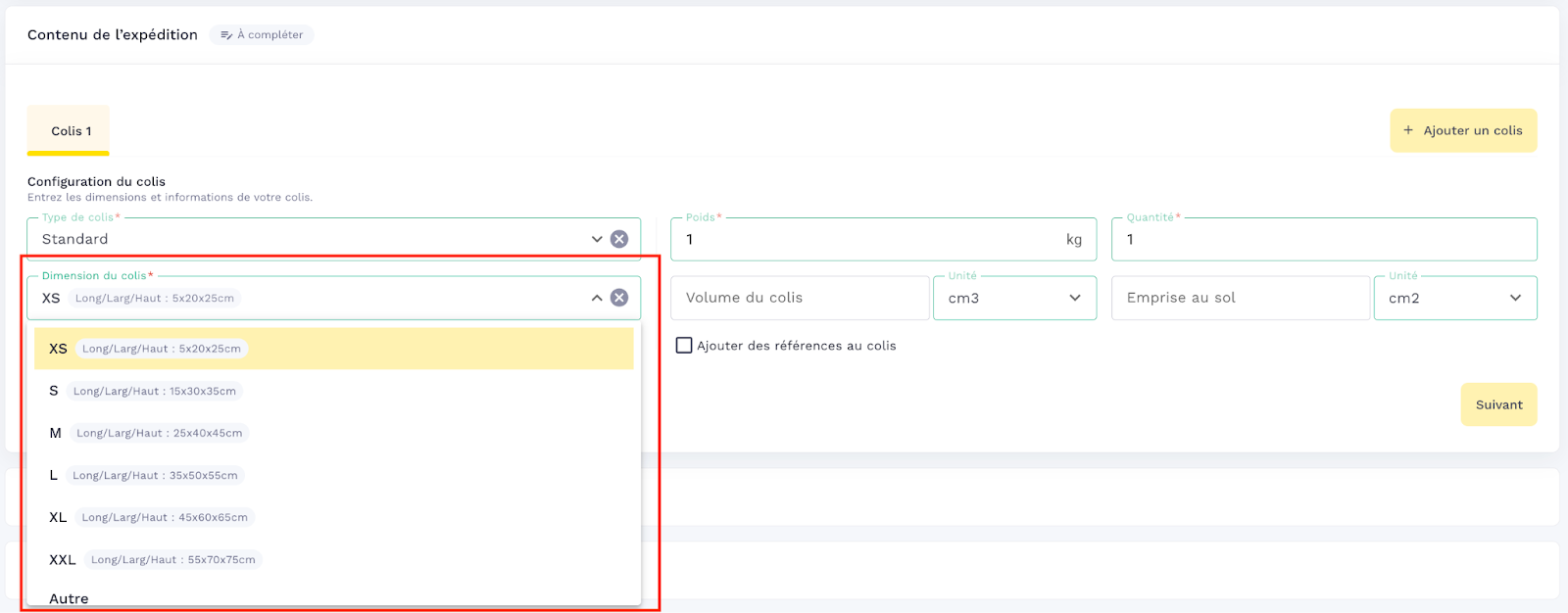Open the cm2 floor area unit dropdown
Screen dimensions: 1568x613
pos(1454,298)
